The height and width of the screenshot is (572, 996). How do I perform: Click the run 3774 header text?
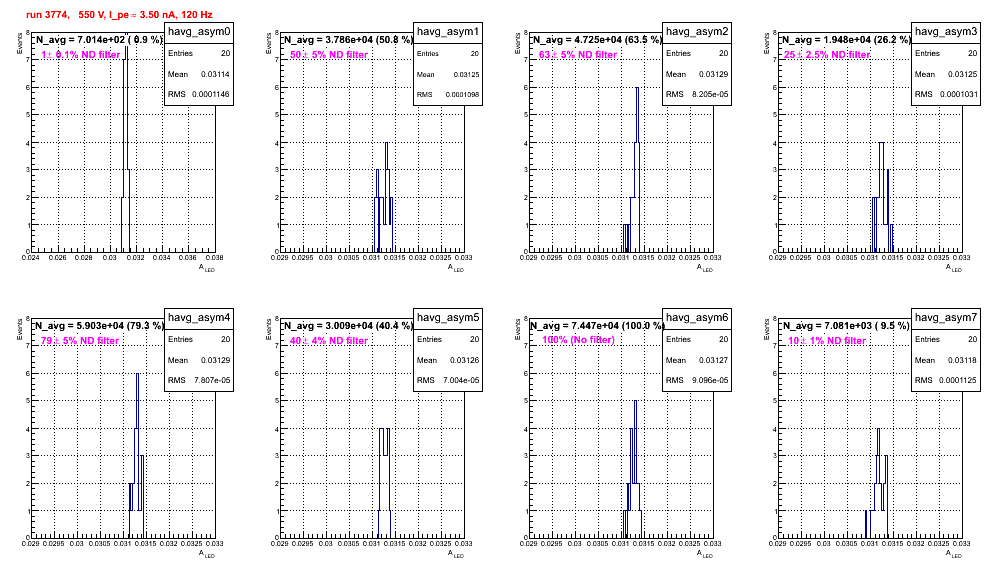(119, 14)
